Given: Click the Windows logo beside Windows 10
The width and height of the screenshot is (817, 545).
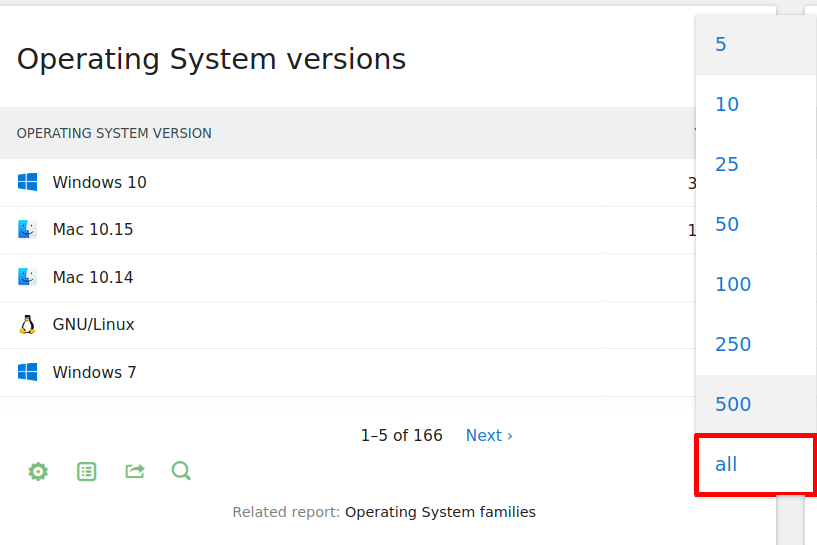Looking at the screenshot, I should coord(28,182).
